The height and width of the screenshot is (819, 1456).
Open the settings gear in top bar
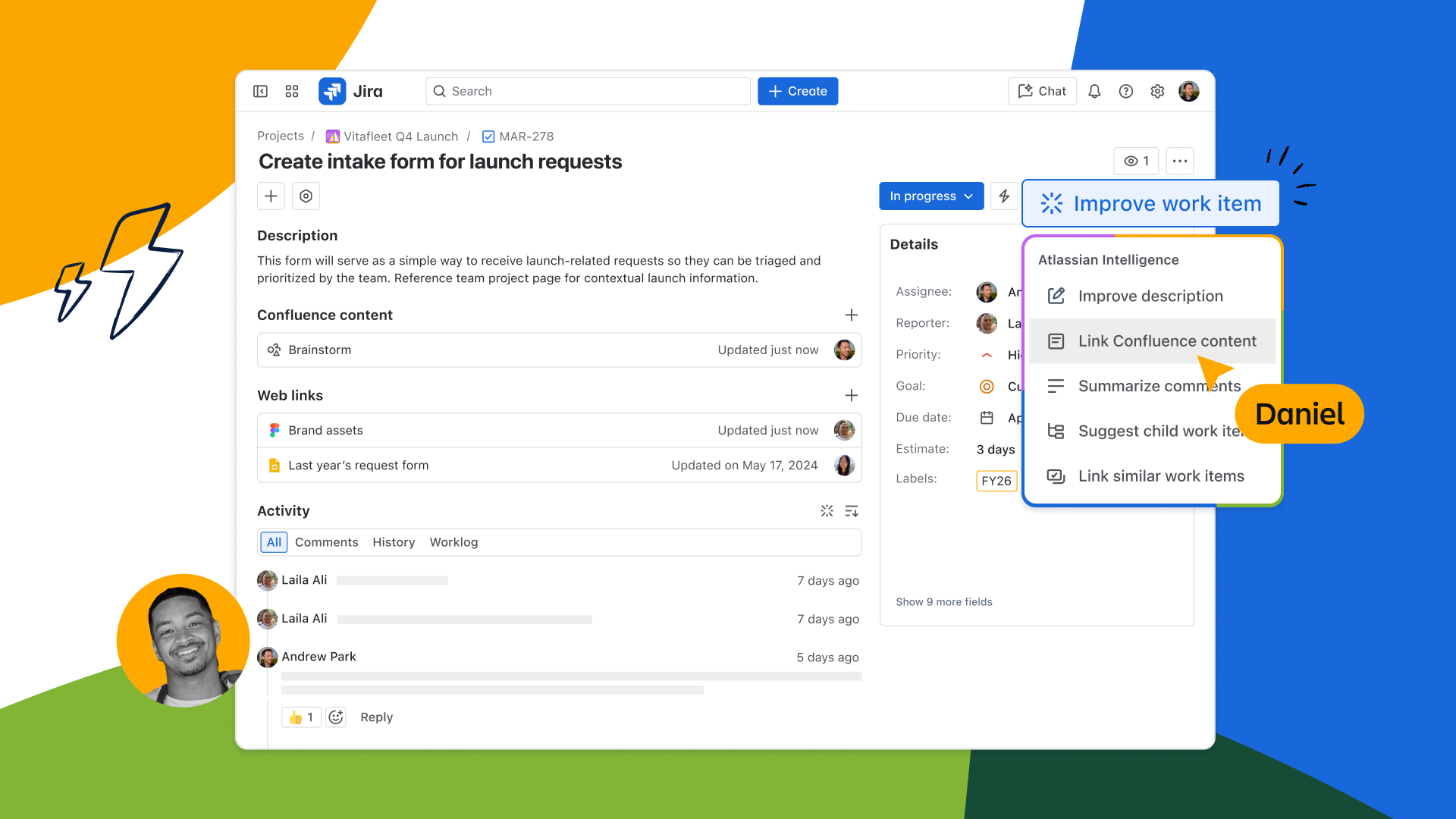(1157, 91)
